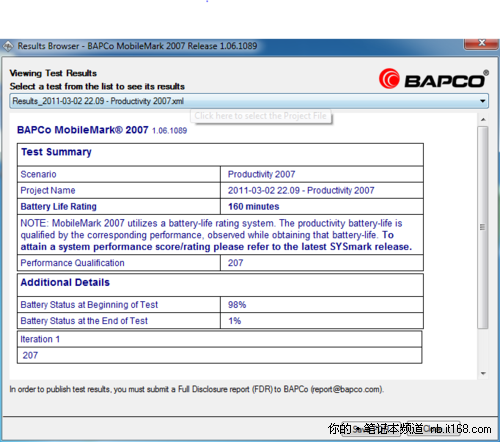Click the BAPCo logo in header

434,79
